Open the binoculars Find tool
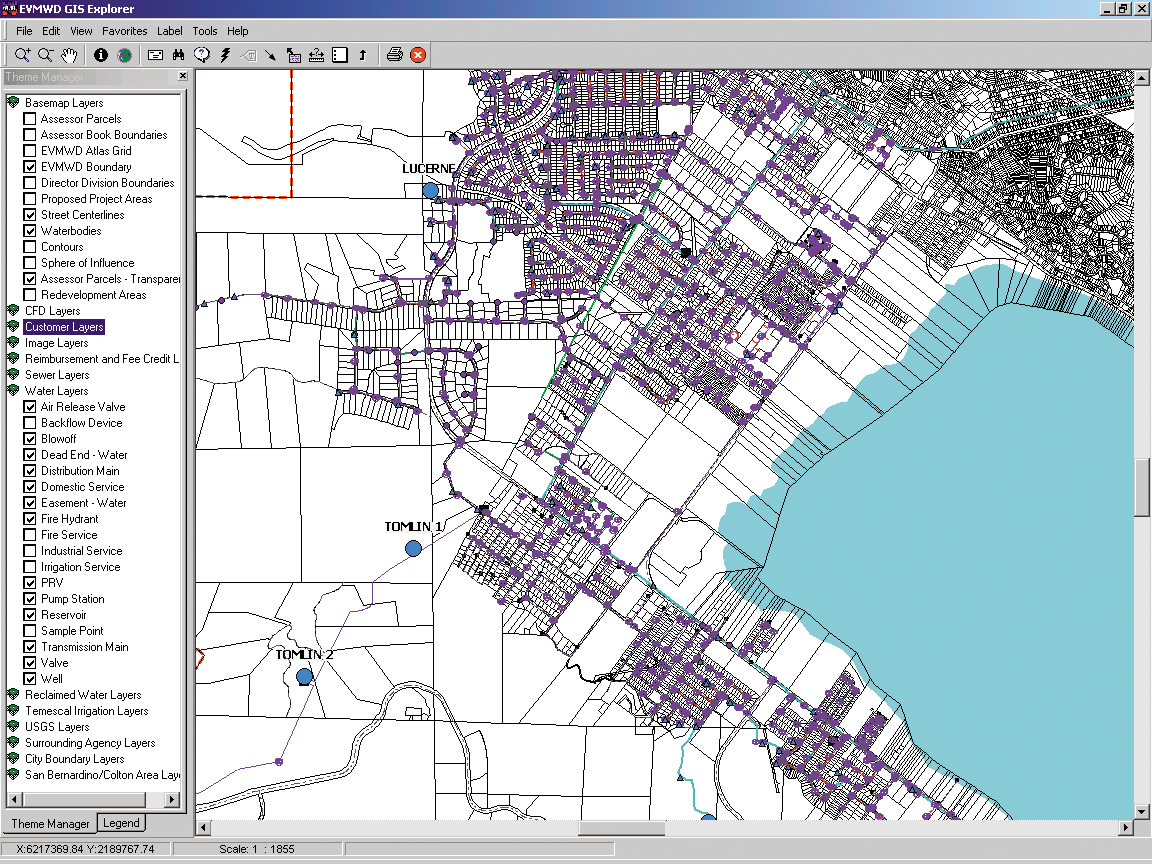 pos(179,55)
